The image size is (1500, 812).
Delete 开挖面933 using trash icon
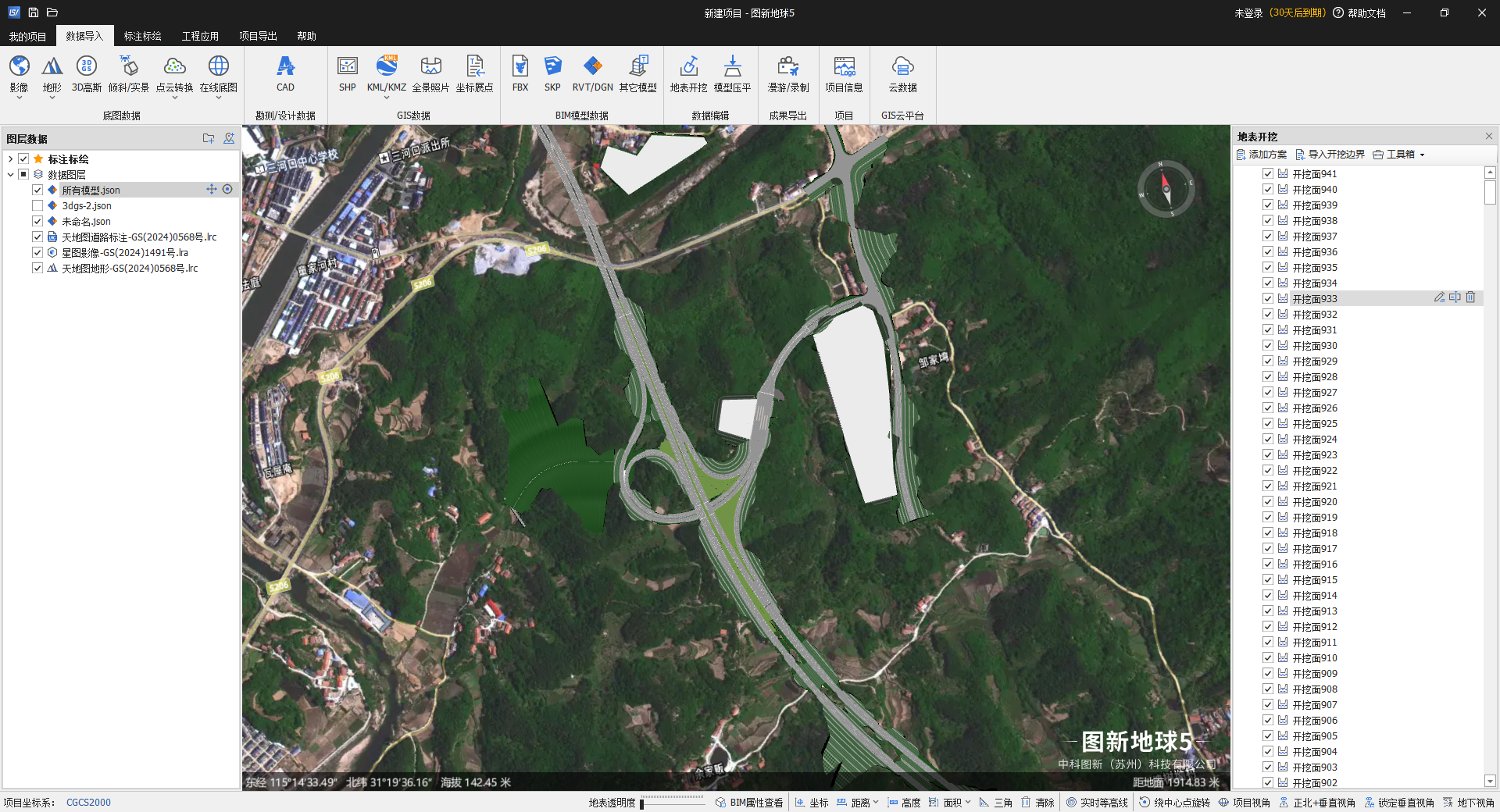1470,297
